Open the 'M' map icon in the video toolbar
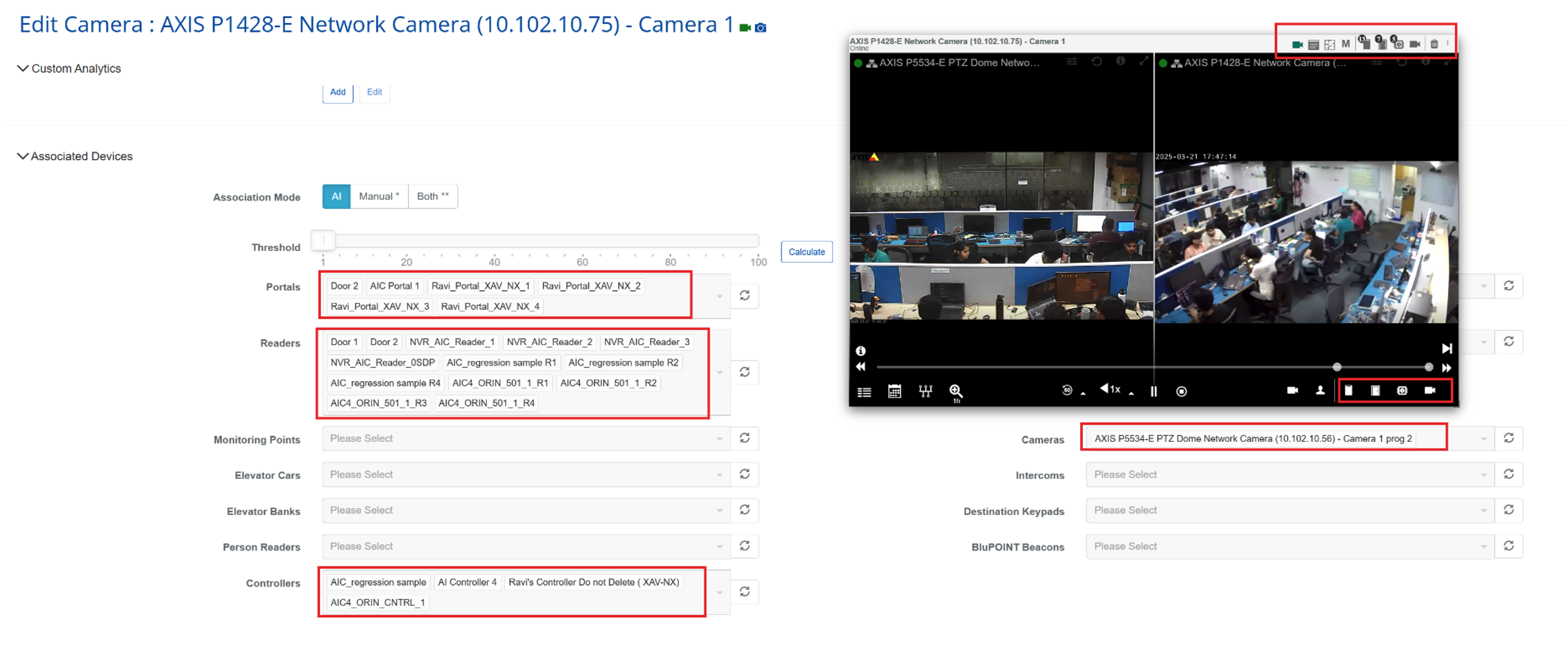 pyautogui.click(x=1346, y=45)
